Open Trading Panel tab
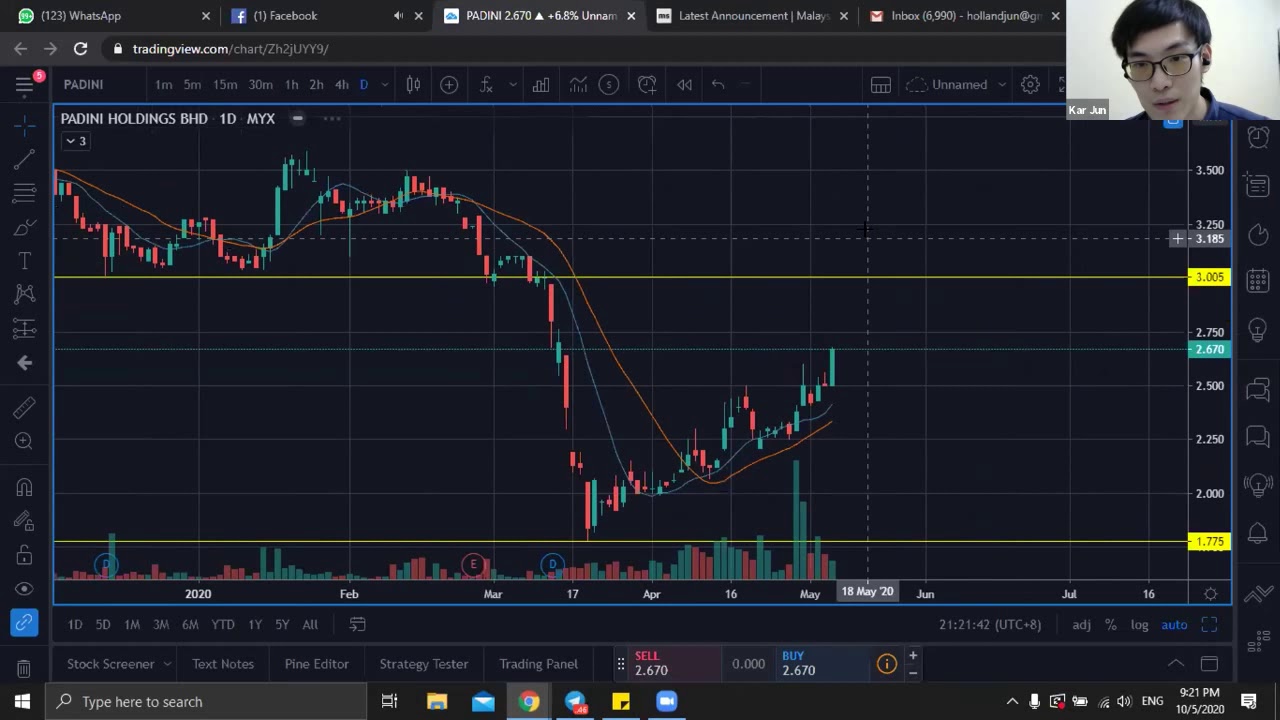This screenshot has width=1280, height=720. point(539,664)
